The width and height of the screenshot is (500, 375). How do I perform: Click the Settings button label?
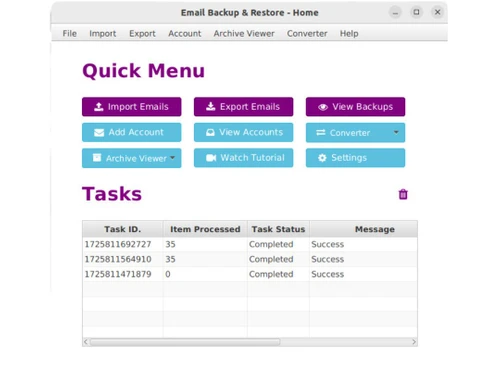(349, 158)
